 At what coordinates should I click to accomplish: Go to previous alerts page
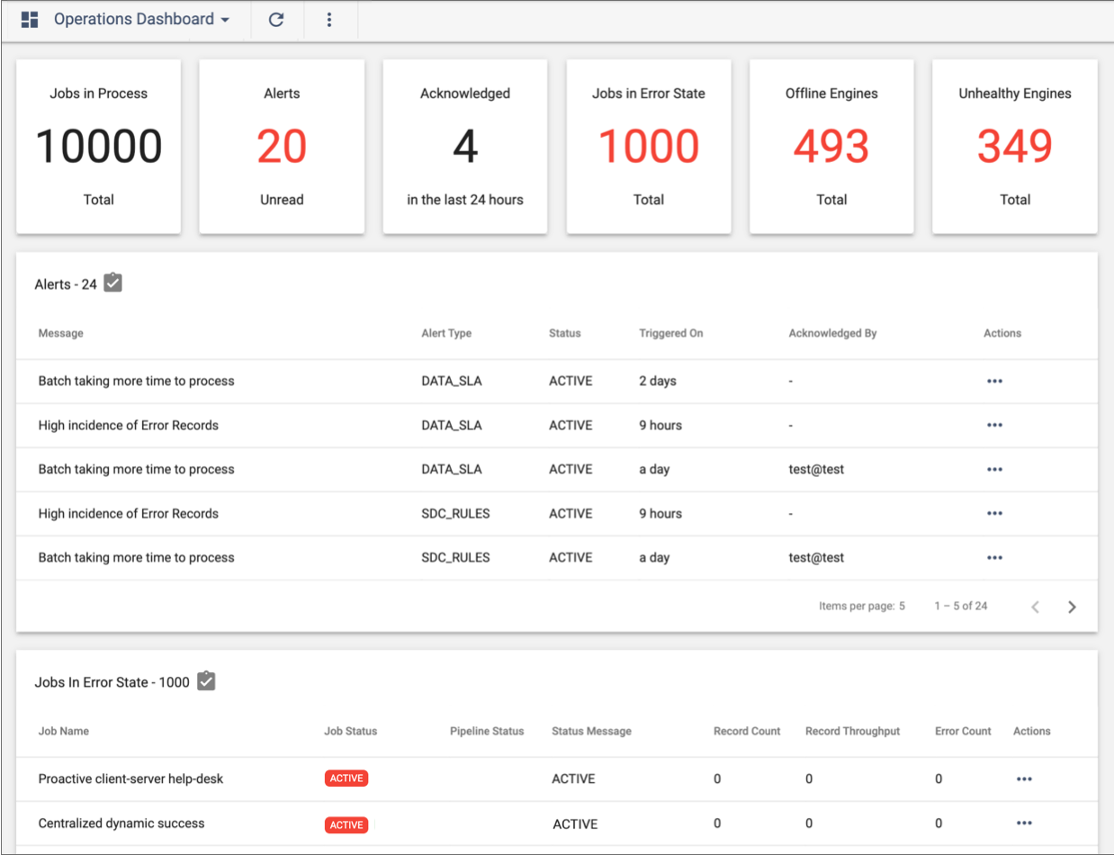(1035, 606)
